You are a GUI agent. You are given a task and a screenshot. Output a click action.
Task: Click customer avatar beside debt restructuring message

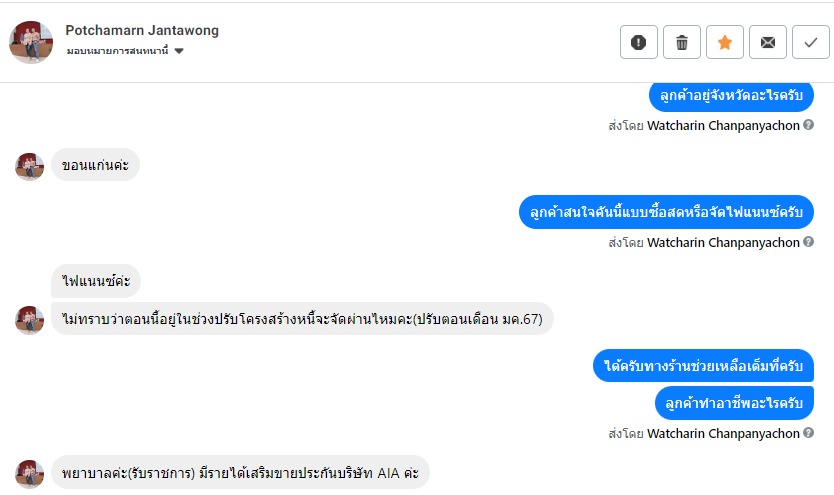[x=30, y=319]
